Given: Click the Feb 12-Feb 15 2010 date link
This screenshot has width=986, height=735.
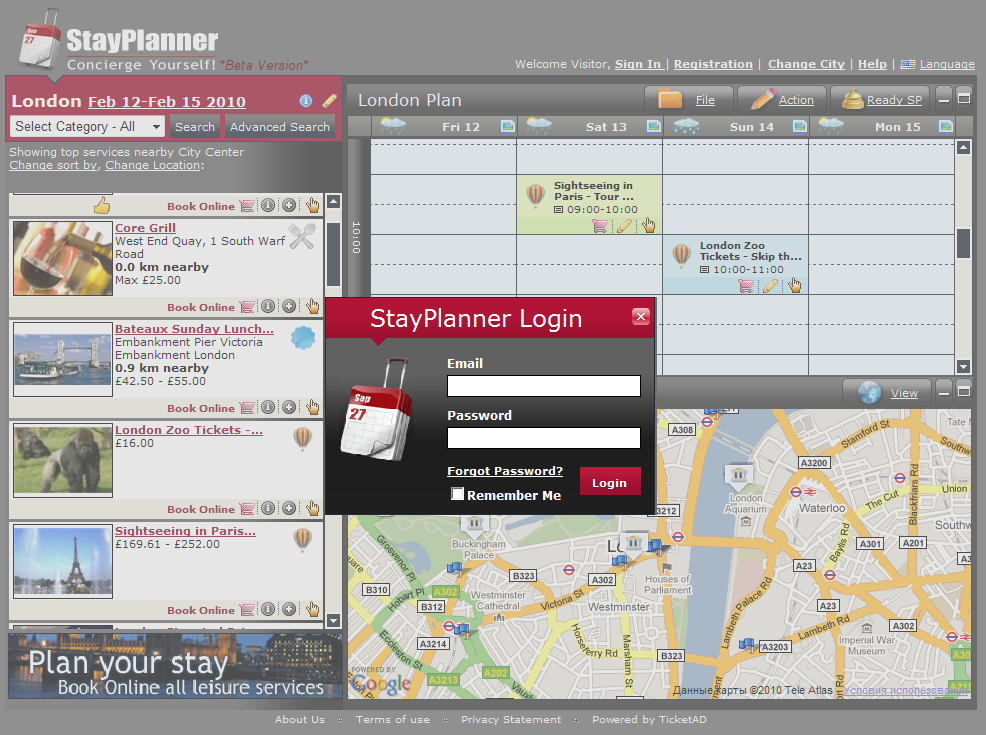Looking at the screenshot, I should (x=167, y=102).
